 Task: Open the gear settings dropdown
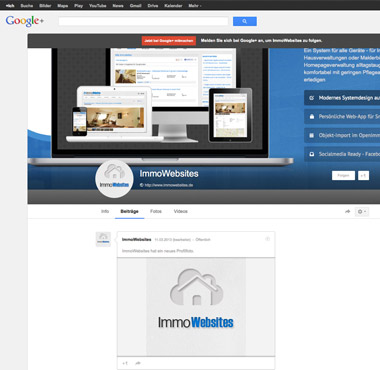click(x=361, y=211)
